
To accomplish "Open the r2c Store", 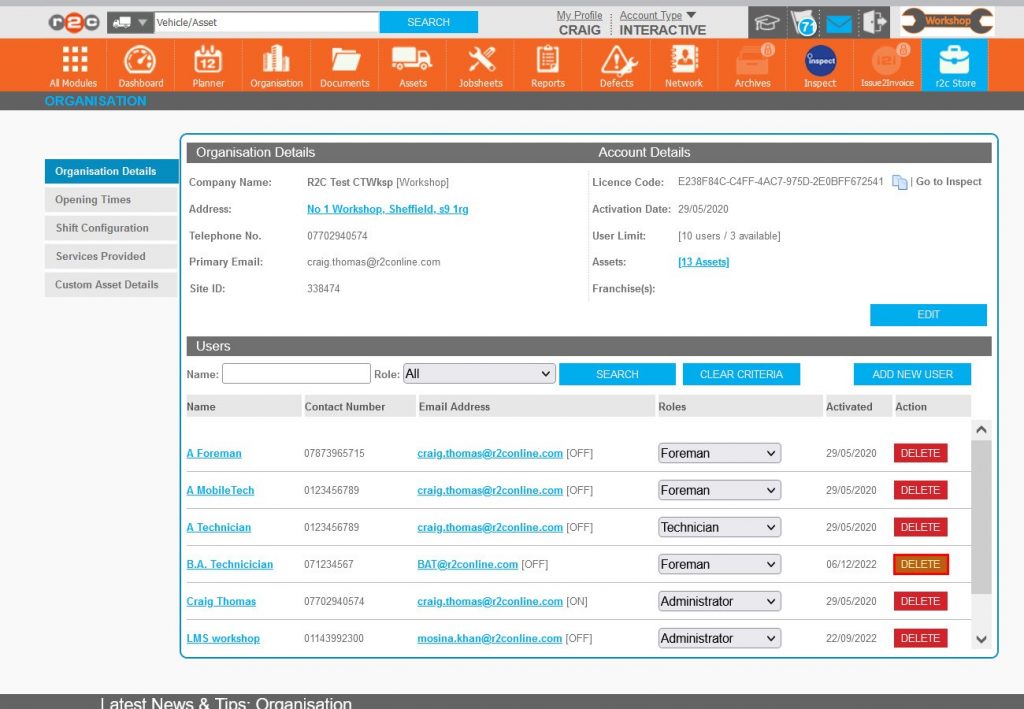I will tap(954, 64).
